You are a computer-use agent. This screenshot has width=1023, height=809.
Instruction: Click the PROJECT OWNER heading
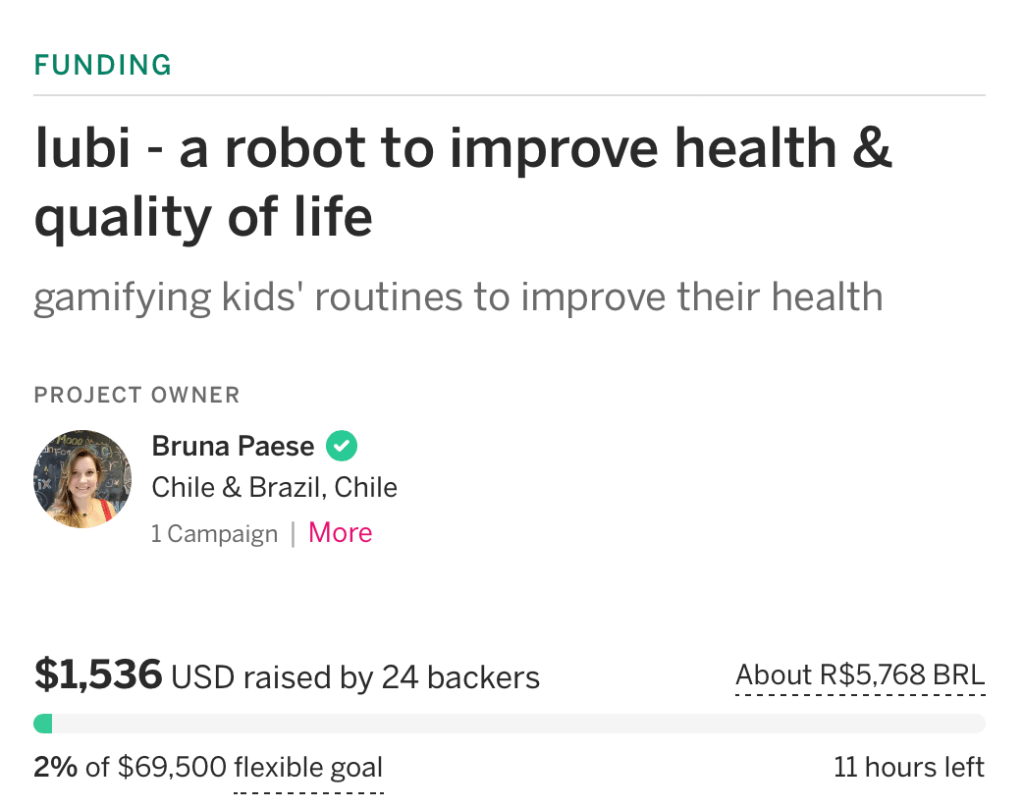pyautogui.click(x=137, y=395)
